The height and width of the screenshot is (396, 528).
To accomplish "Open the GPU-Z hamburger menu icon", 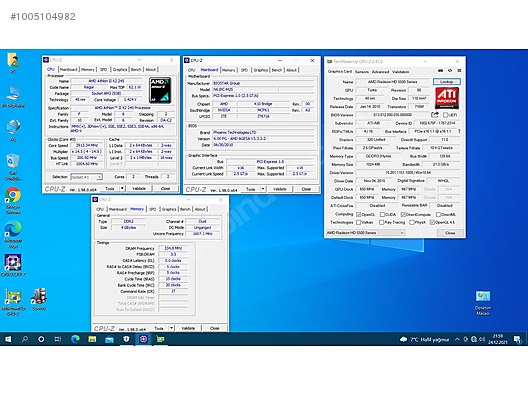I will (459, 71).
